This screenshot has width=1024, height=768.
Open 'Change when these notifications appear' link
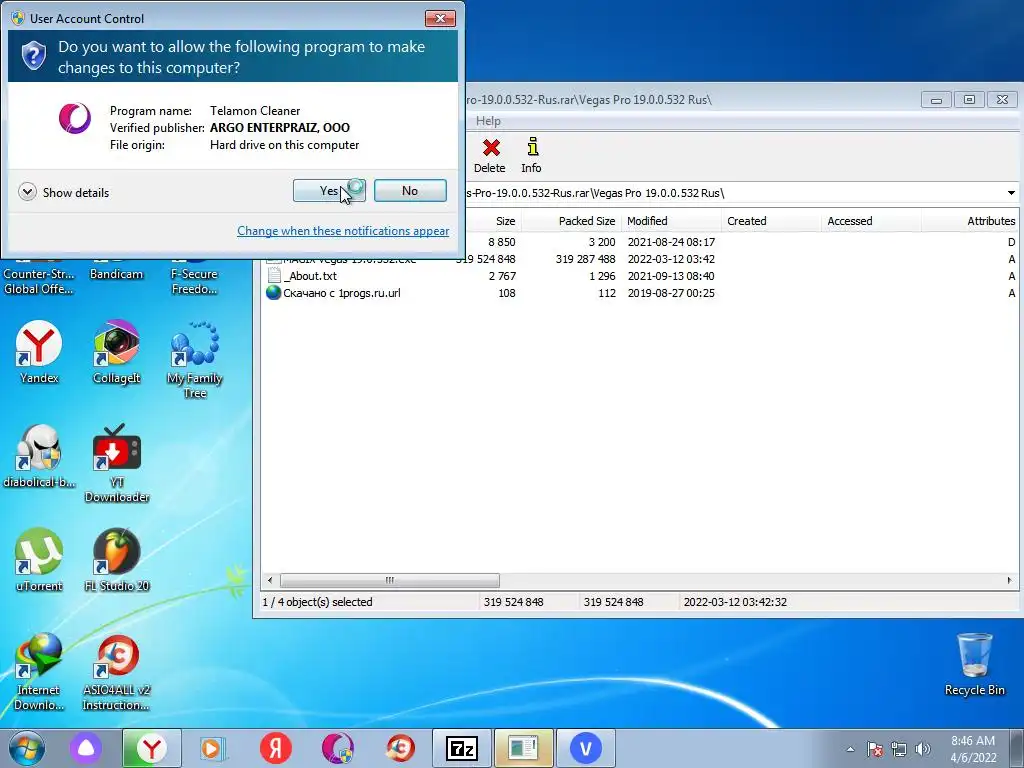coord(343,231)
